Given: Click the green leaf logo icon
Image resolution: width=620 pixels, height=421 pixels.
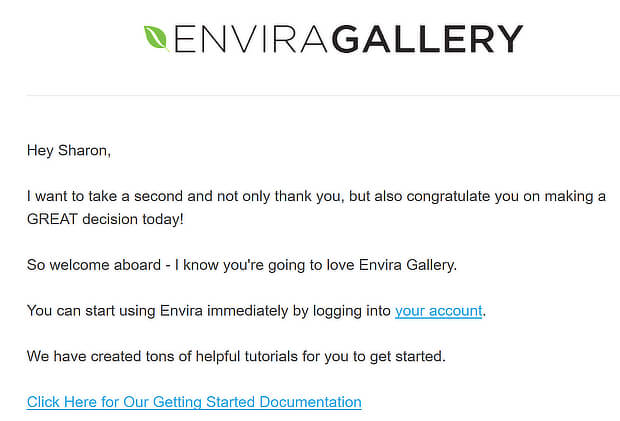Looking at the screenshot, I should [156, 38].
